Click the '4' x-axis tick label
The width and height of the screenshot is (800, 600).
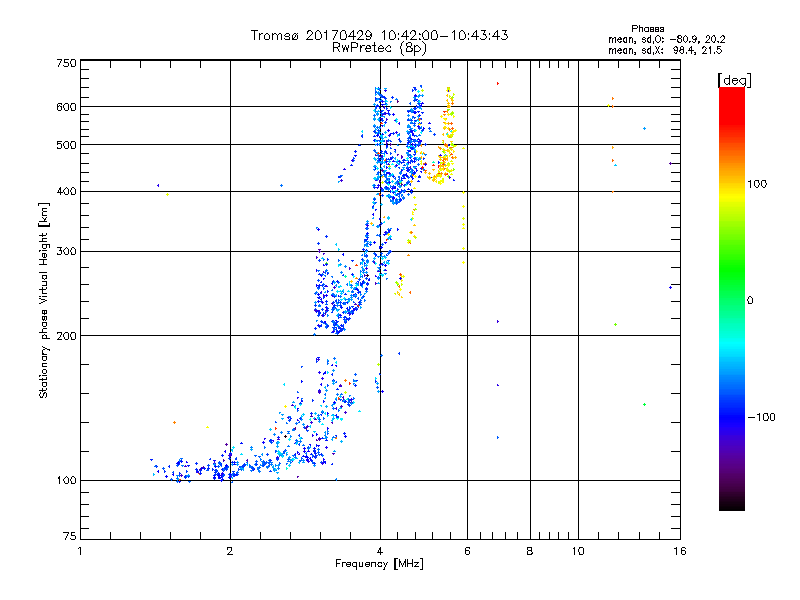[x=380, y=551]
